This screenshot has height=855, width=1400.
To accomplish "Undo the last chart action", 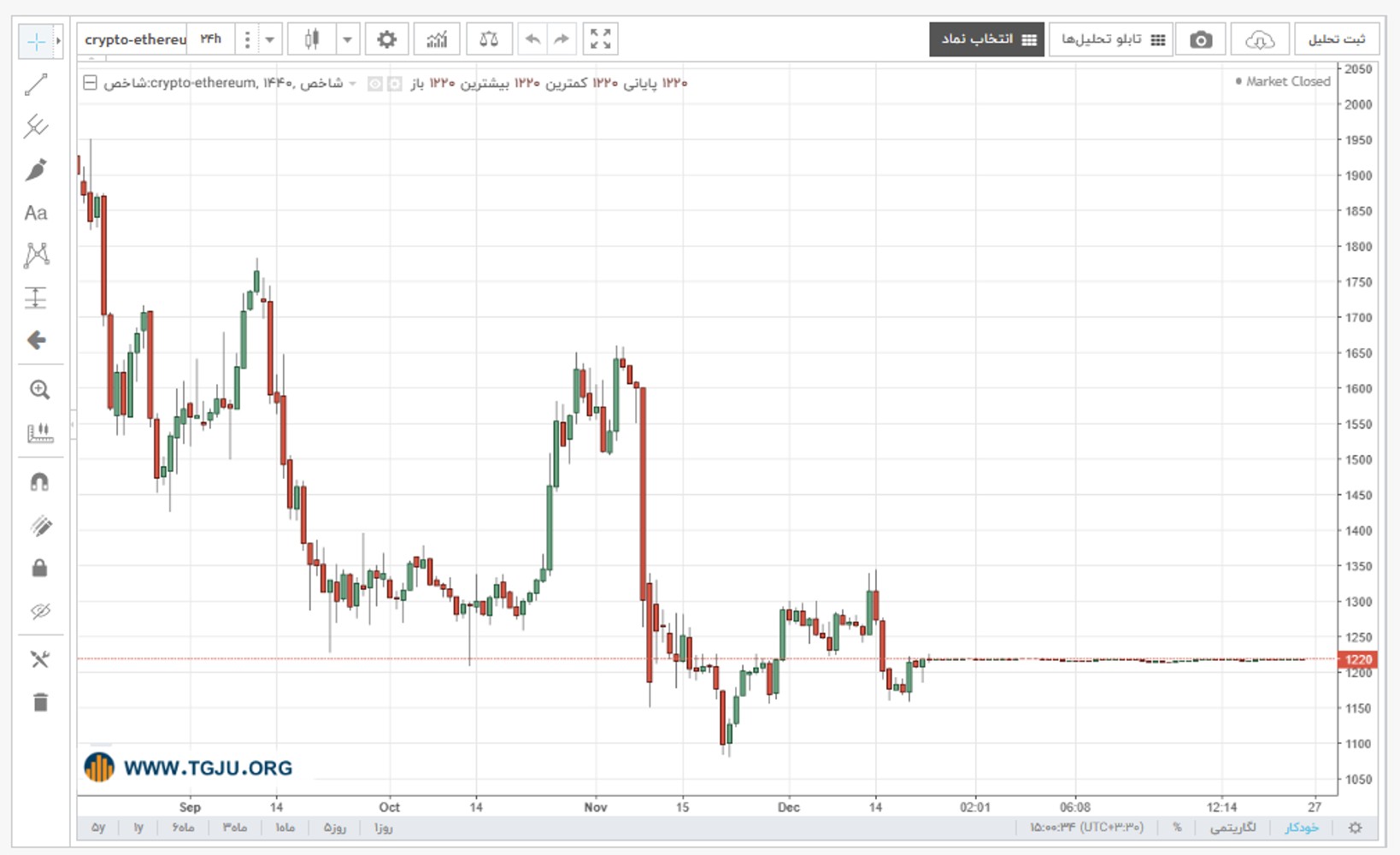I will click(x=532, y=39).
